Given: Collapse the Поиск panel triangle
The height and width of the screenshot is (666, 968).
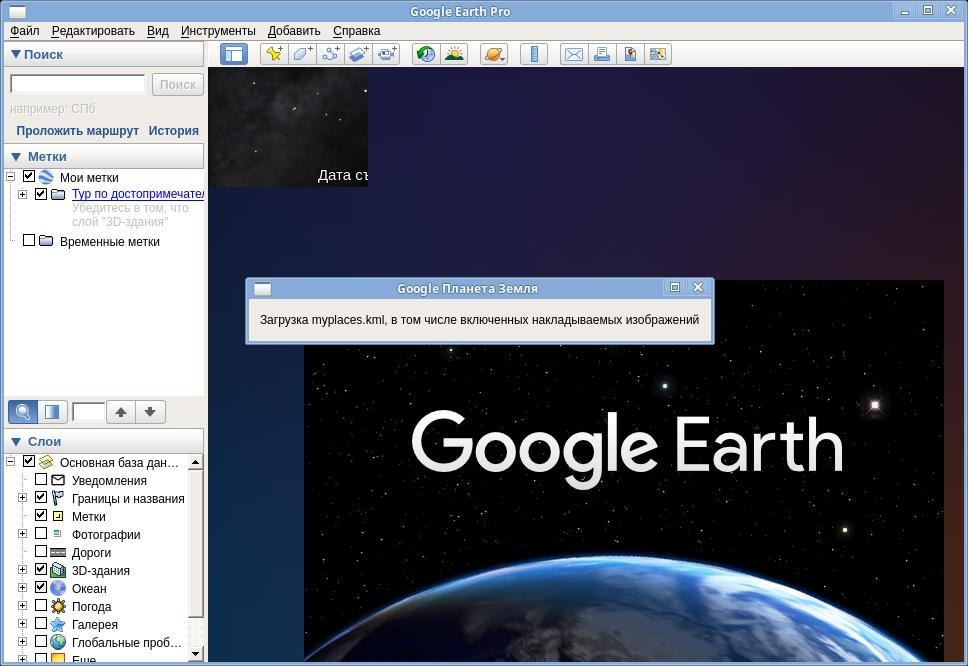Looking at the screenshot, I should point(16,54).
